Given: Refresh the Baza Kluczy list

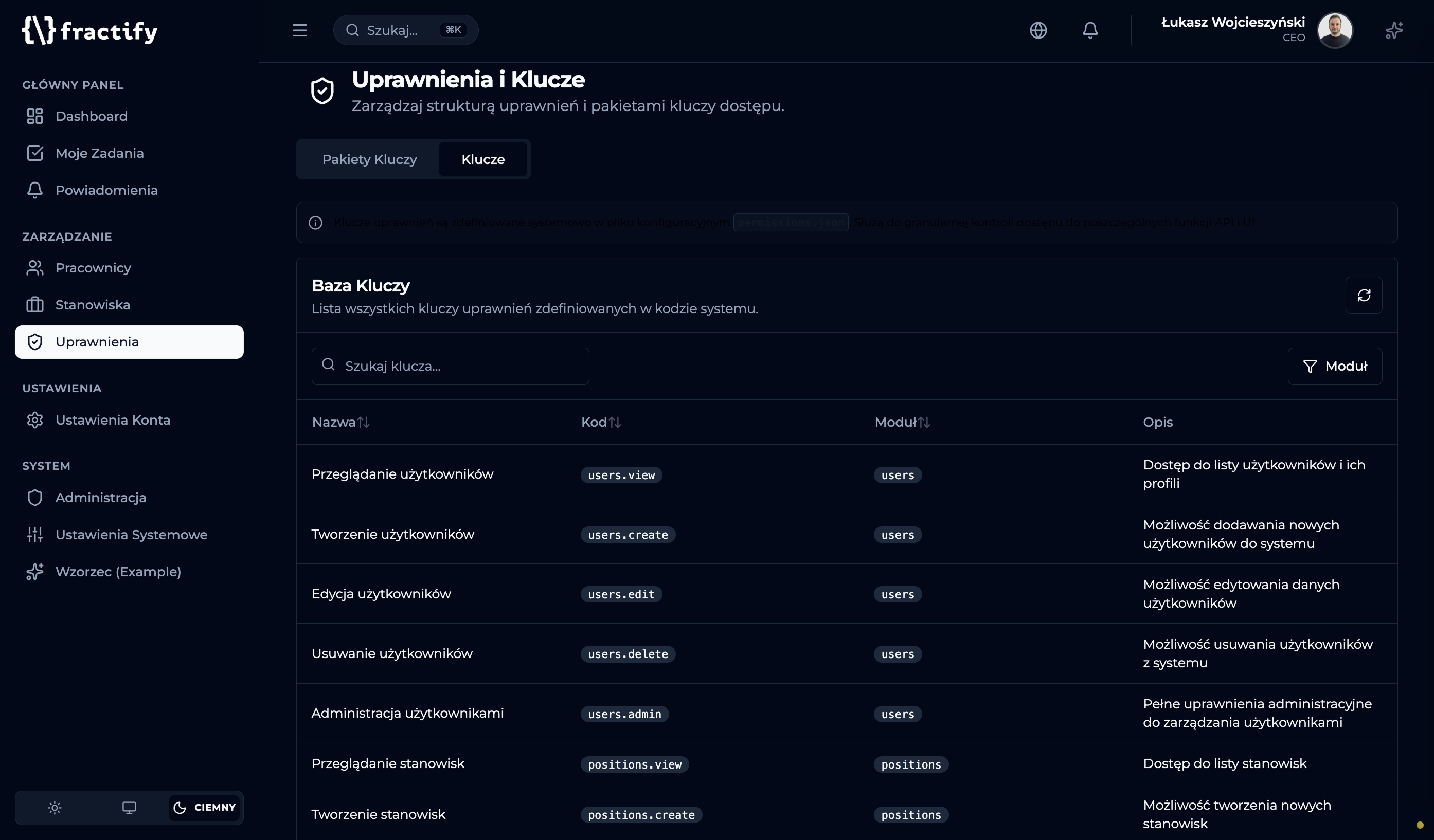Looking at the screenshot, I should 1364,295.
